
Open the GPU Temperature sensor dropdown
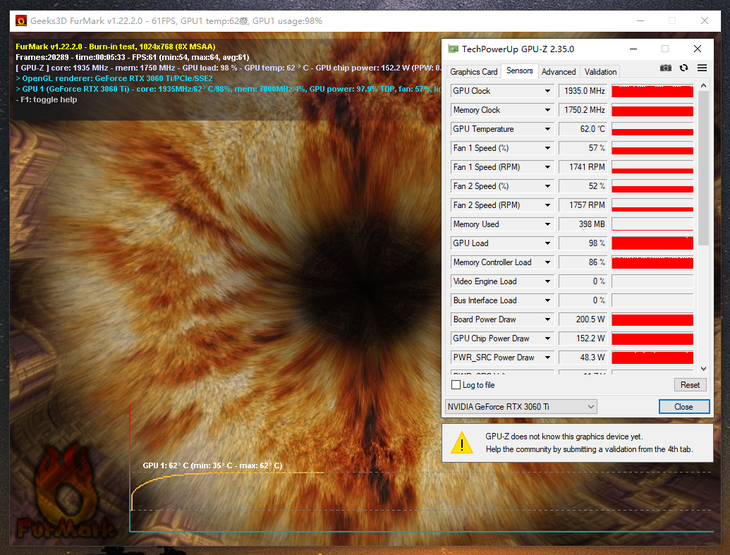point(547,129)
